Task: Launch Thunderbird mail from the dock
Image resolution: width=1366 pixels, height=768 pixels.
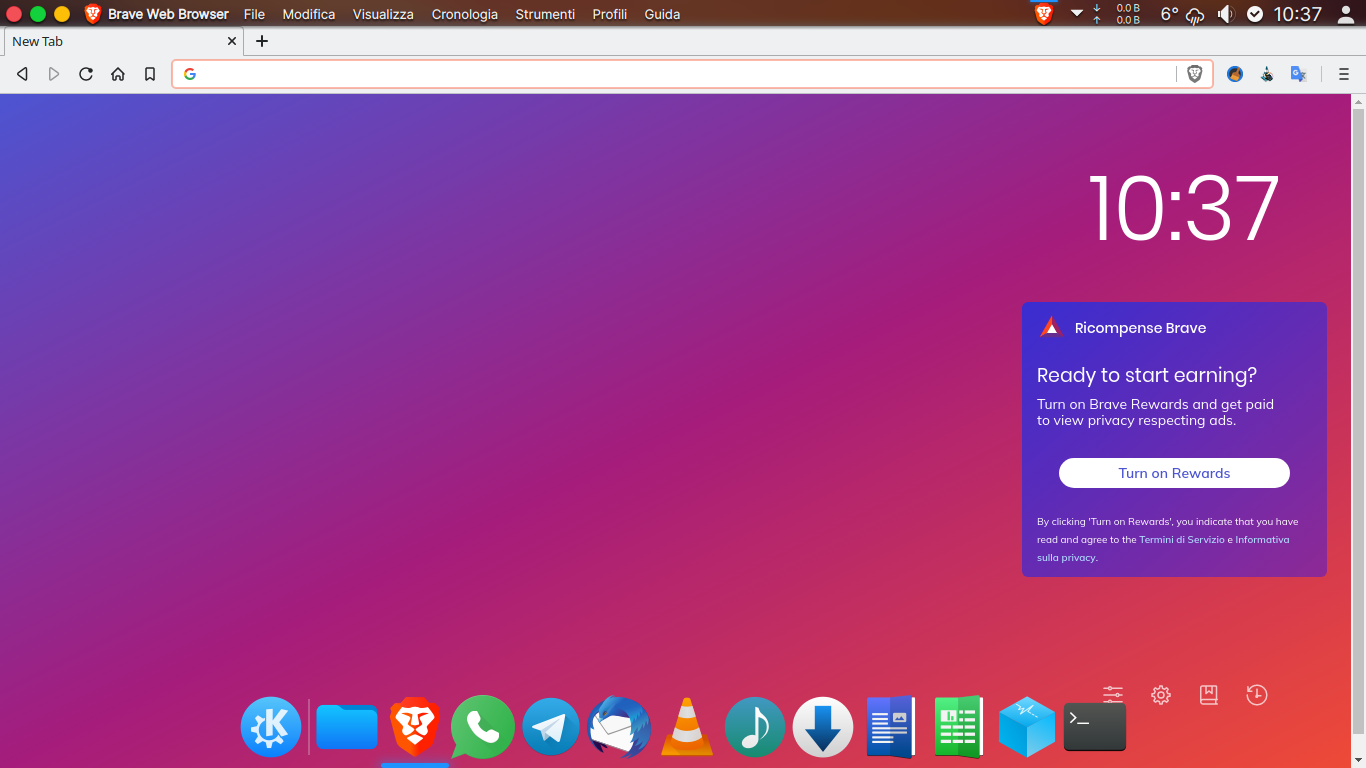Action: tap(619, 727)
